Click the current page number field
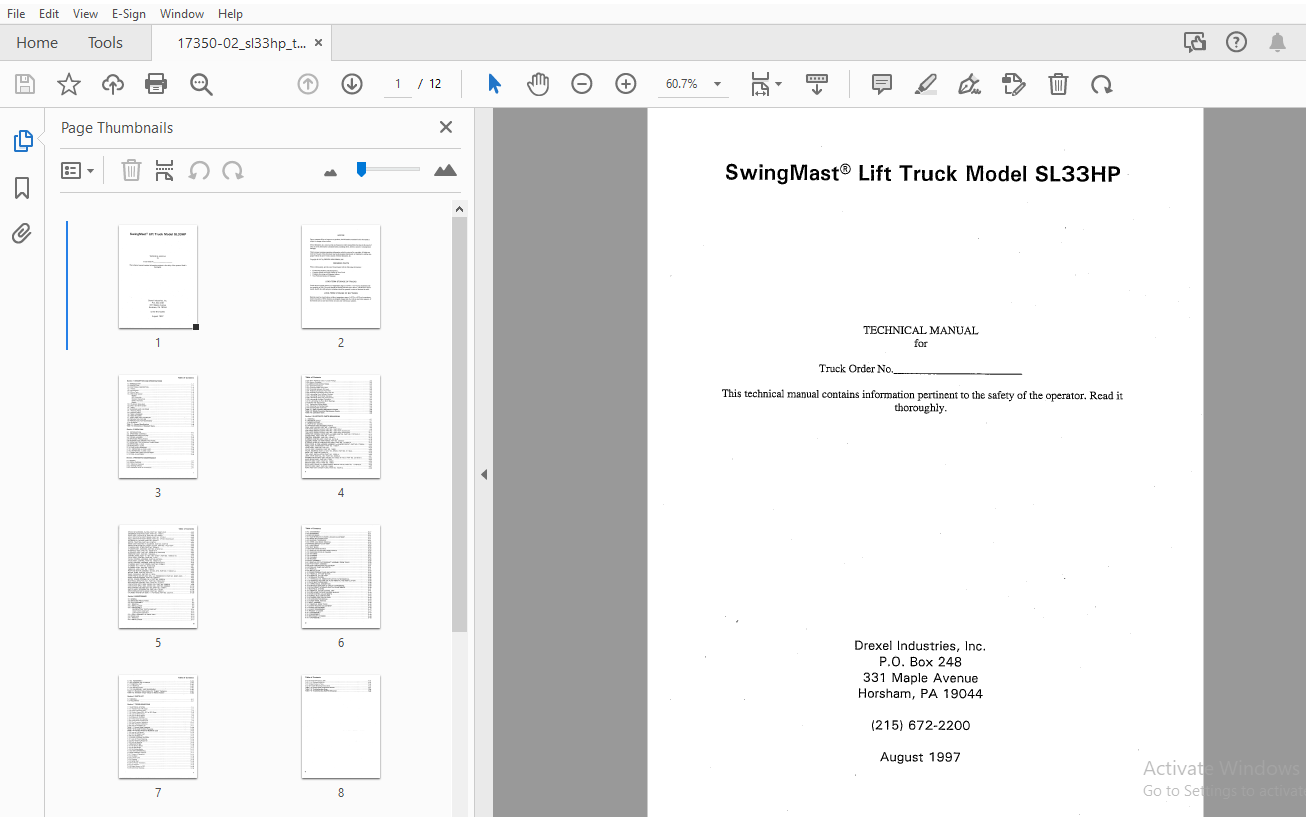The image size is (1306, 817). 398,84
